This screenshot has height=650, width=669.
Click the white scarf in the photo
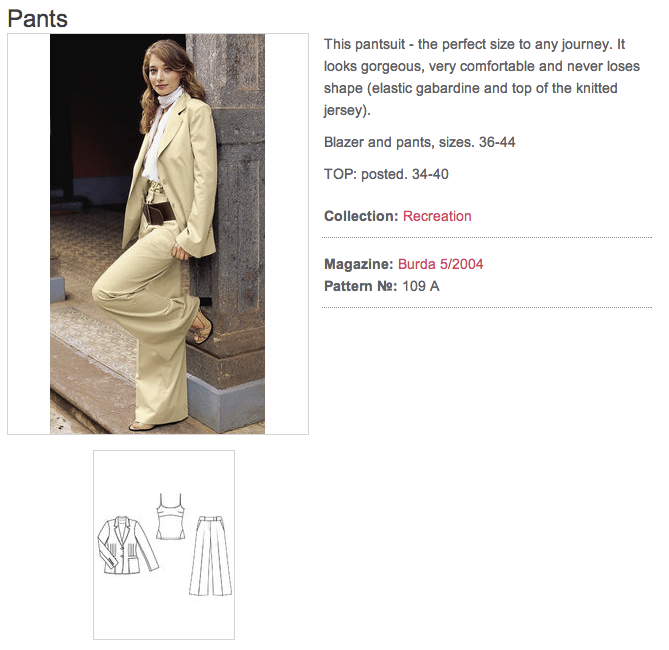click(160, 134)
